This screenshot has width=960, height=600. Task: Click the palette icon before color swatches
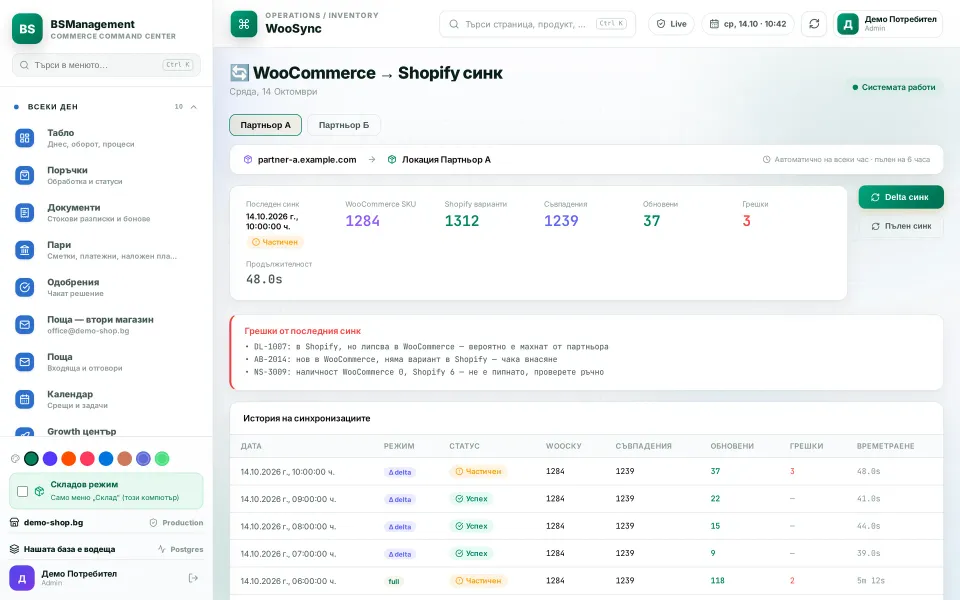click(15, 459)
